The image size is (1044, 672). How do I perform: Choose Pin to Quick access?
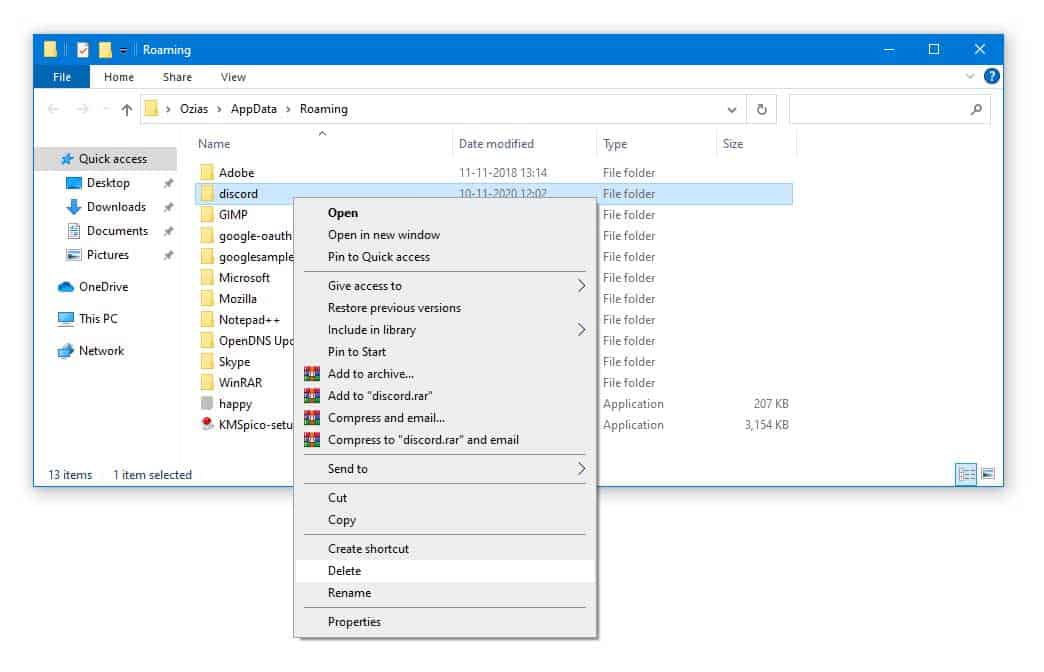[x=445, y=257]
